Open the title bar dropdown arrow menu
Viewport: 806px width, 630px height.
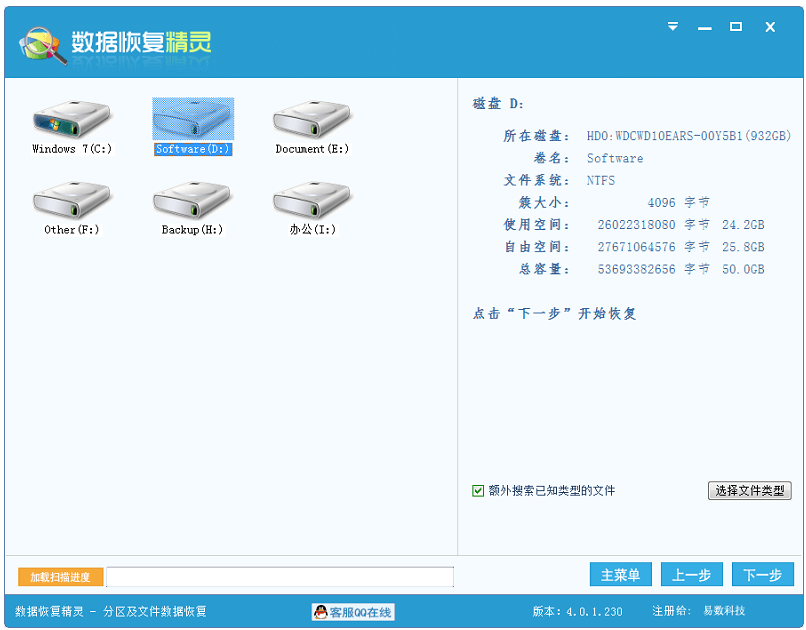click(672, 27)
